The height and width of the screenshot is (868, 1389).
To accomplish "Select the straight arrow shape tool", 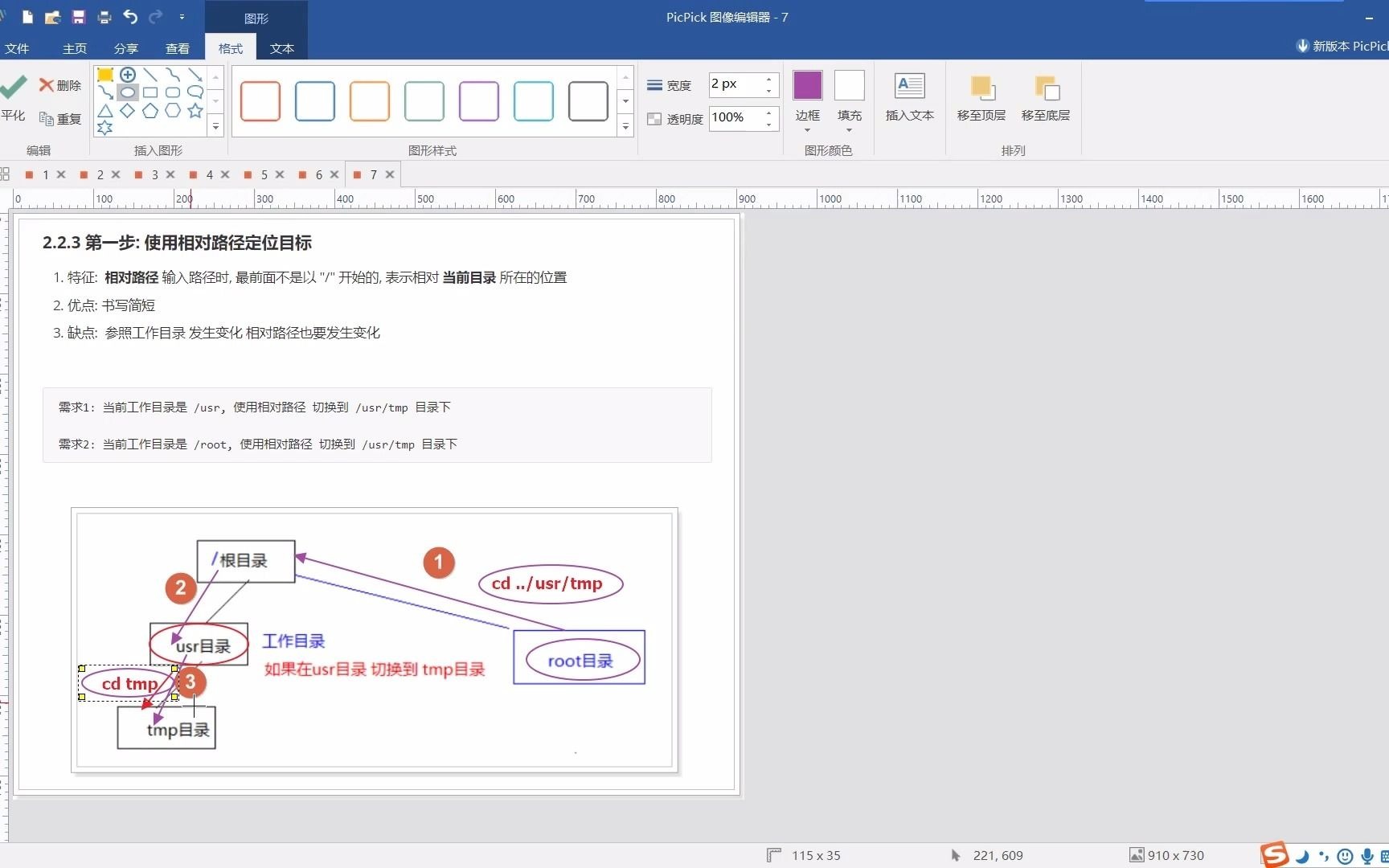I will (x=195, y=75).
